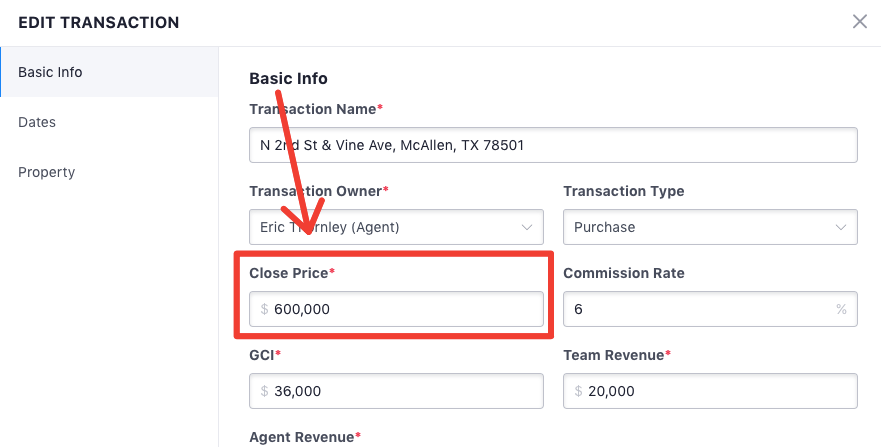Switch to the Dates tab
Screen dimensions: 881x447
tap(37, 122)
